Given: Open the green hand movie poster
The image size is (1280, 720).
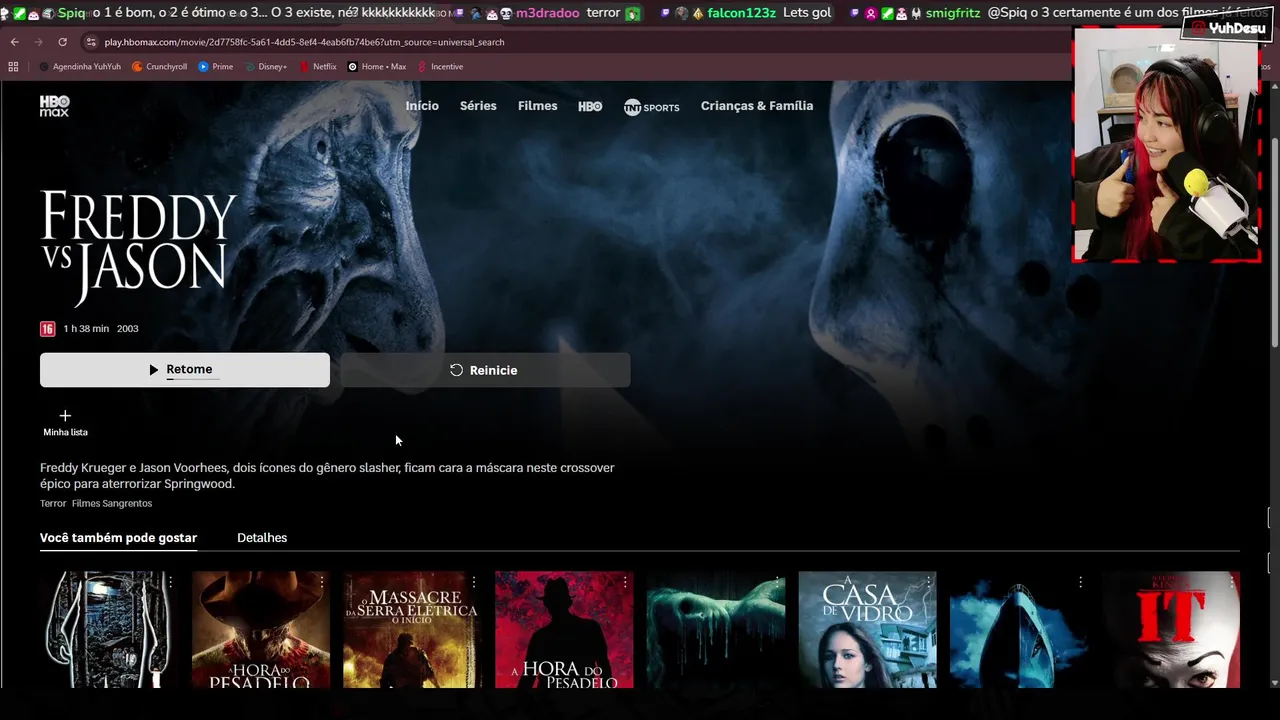Looking at the screenshot, I should pos(715,630).
